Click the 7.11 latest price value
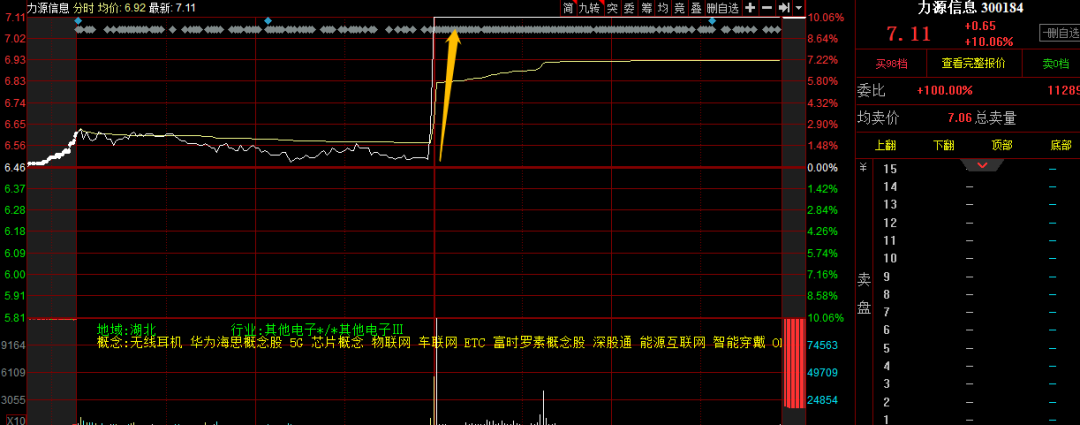The width and height of the screenshot is (1080, 425). click(908, 34)
